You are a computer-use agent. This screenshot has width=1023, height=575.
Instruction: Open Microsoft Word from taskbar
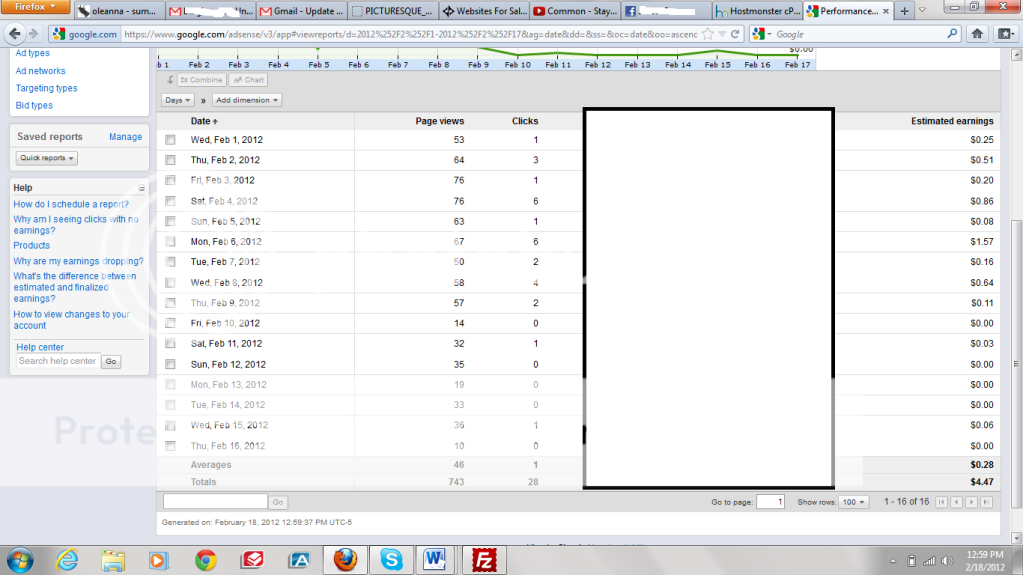coord(435,560)
